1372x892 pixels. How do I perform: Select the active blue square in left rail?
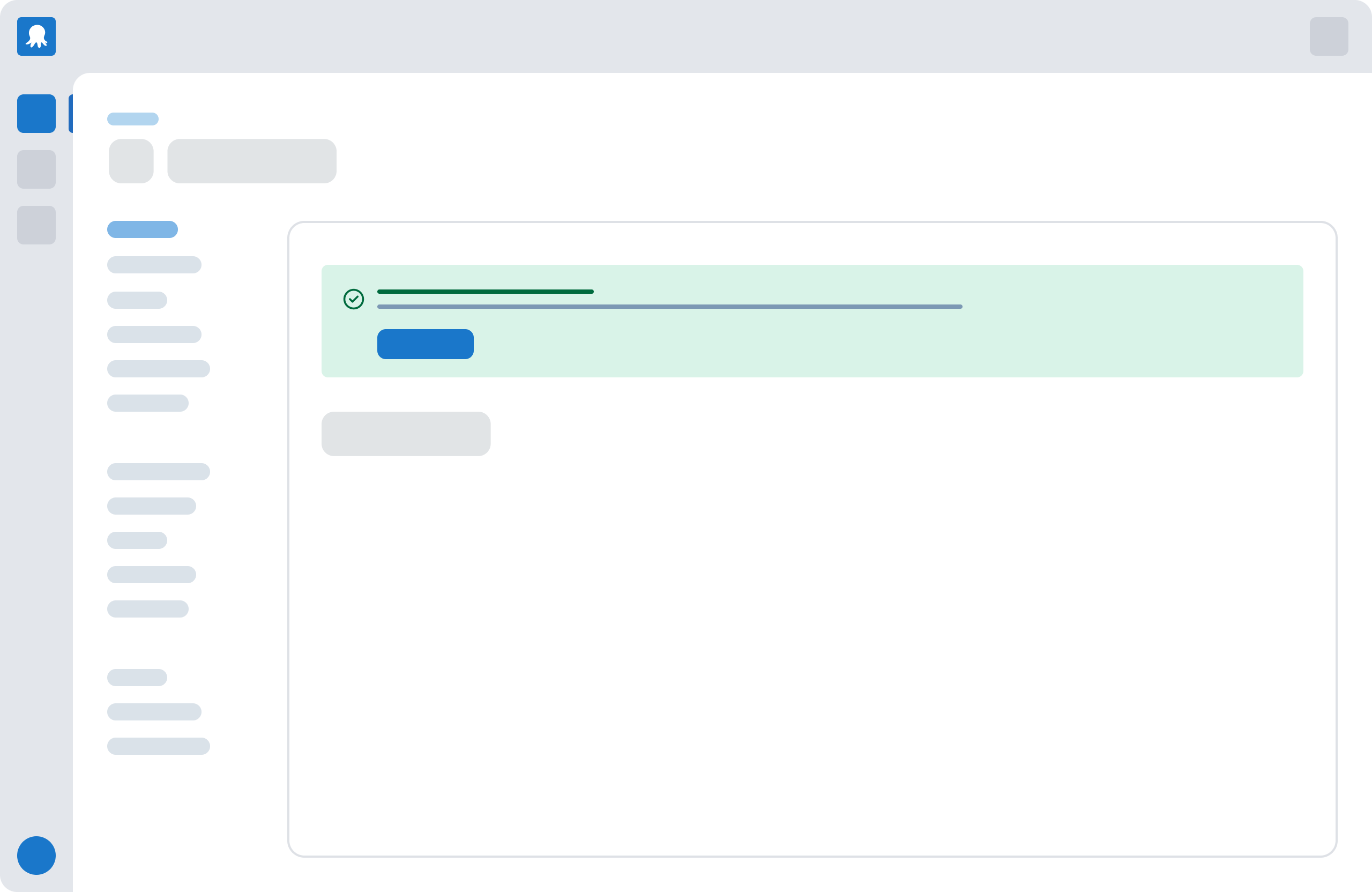coord(36,114)
